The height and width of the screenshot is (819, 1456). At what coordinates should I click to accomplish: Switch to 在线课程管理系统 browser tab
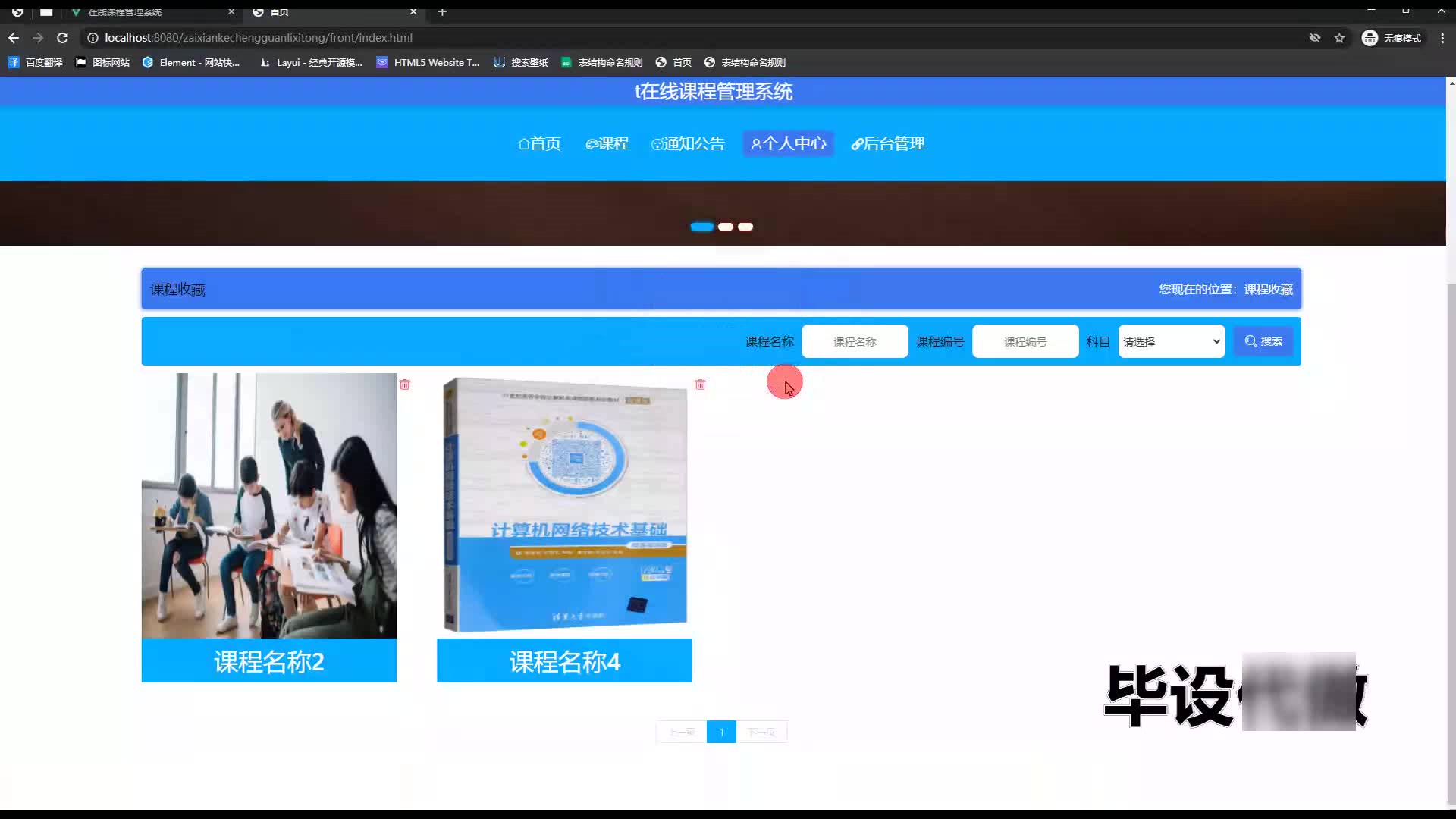click(125, 11)
